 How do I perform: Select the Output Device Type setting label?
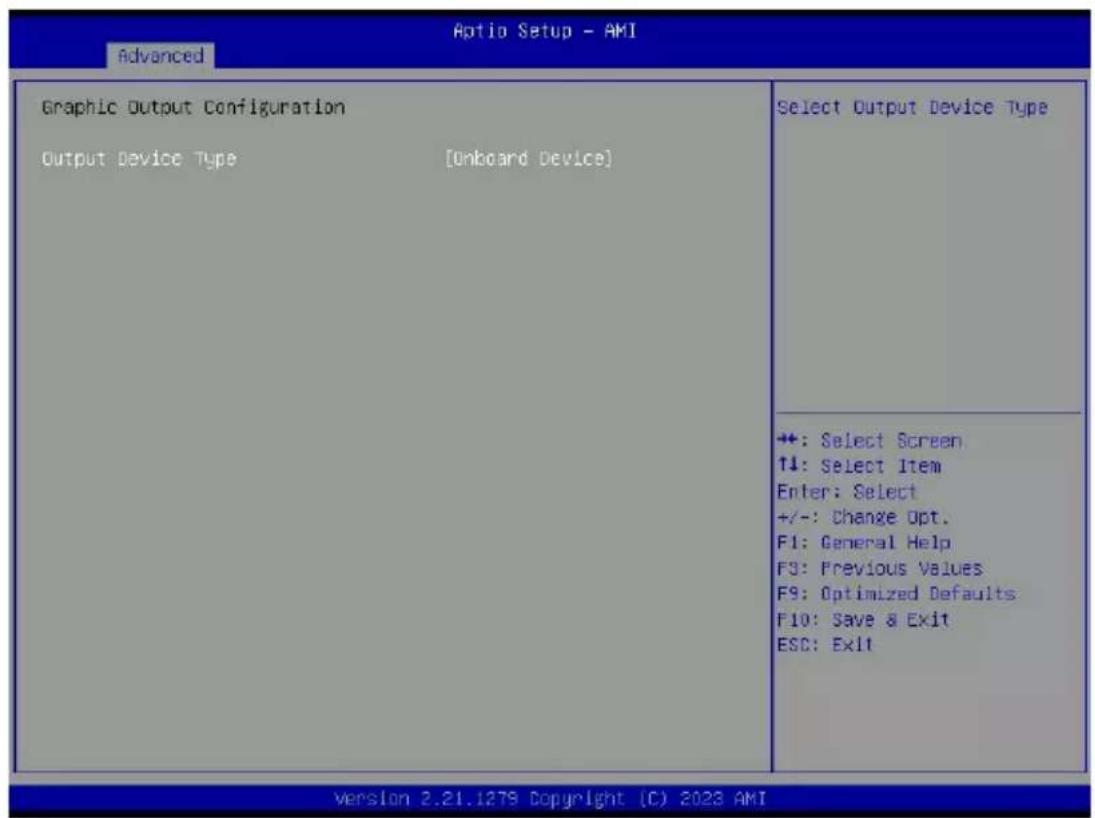coord(139,159)
